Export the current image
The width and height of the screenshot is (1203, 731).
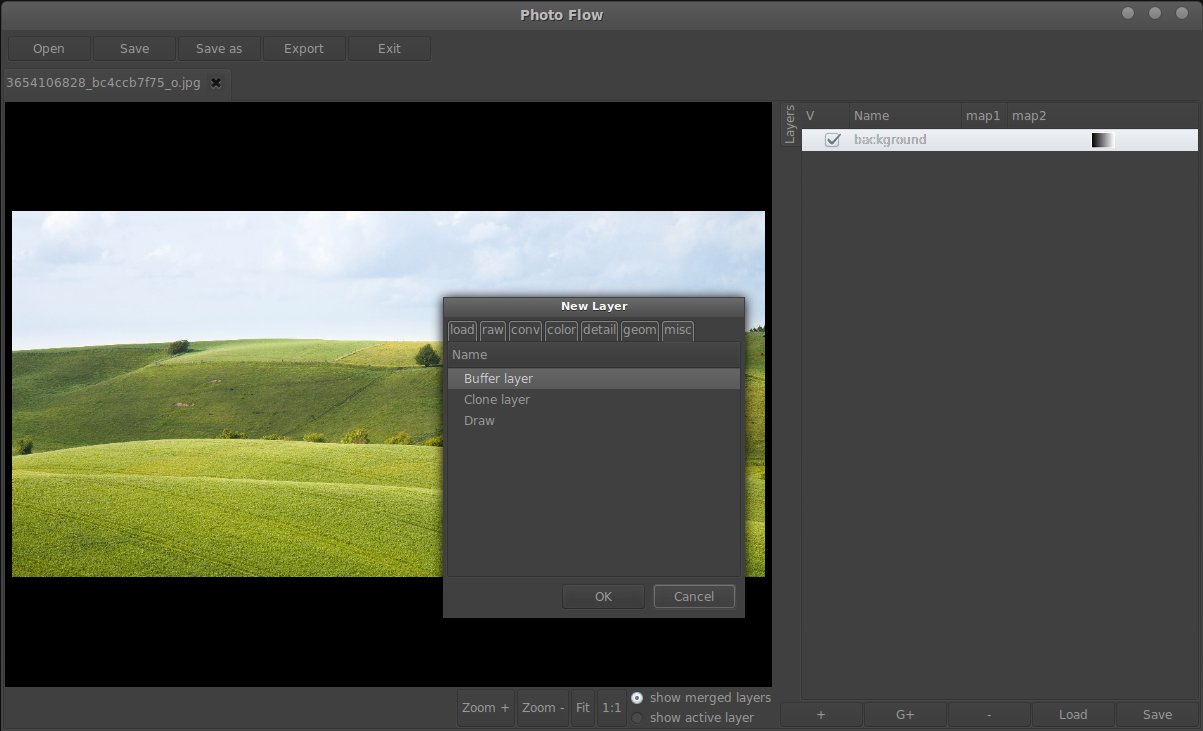tap(303, 48)
